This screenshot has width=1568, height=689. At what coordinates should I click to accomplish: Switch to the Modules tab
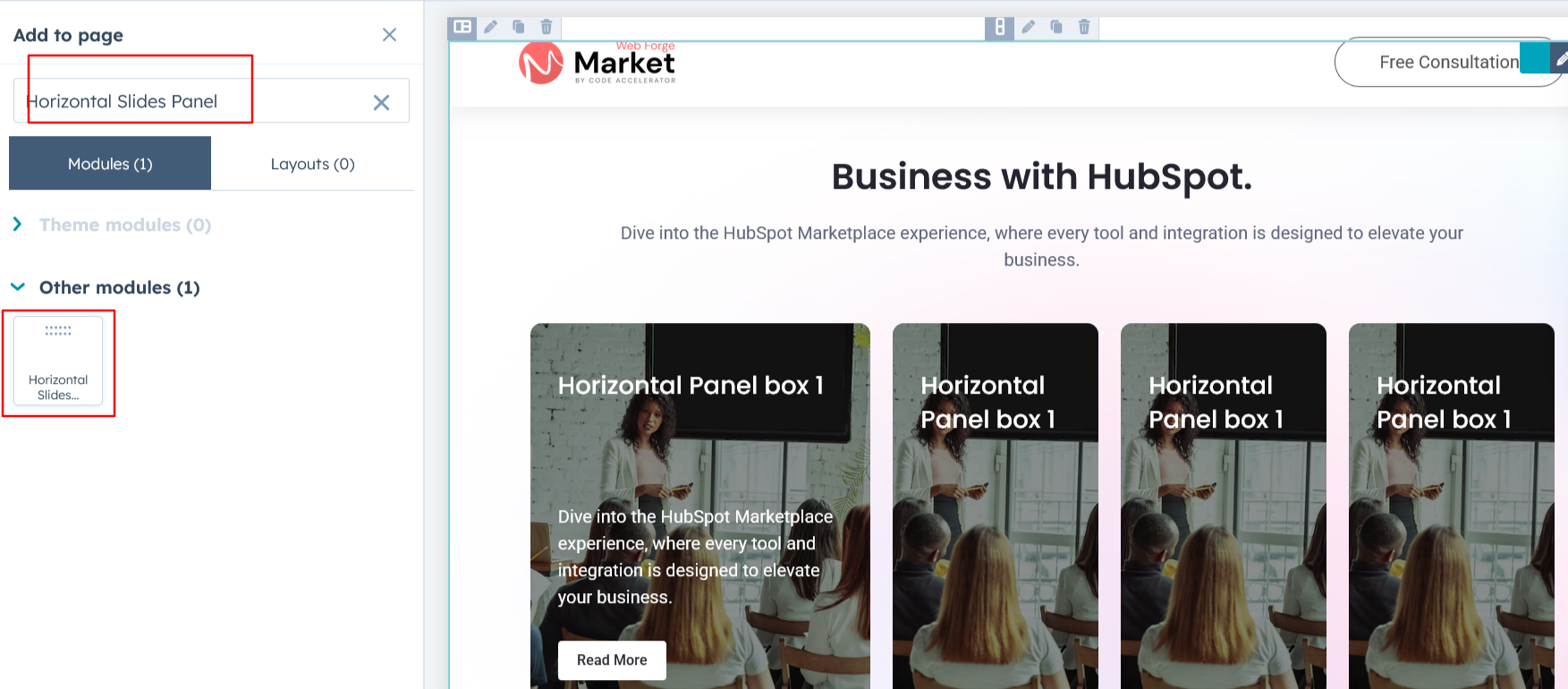tap(110, 163)
